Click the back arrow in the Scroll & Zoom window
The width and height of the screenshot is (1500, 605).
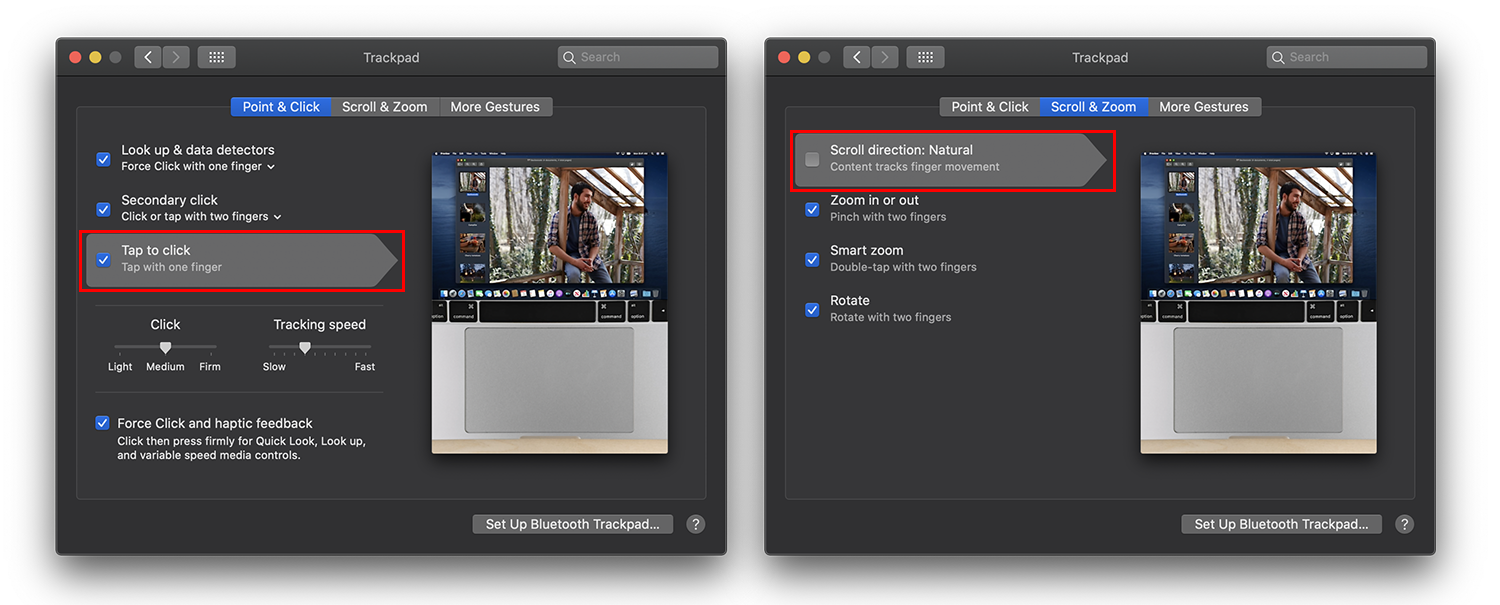point(857,57)
